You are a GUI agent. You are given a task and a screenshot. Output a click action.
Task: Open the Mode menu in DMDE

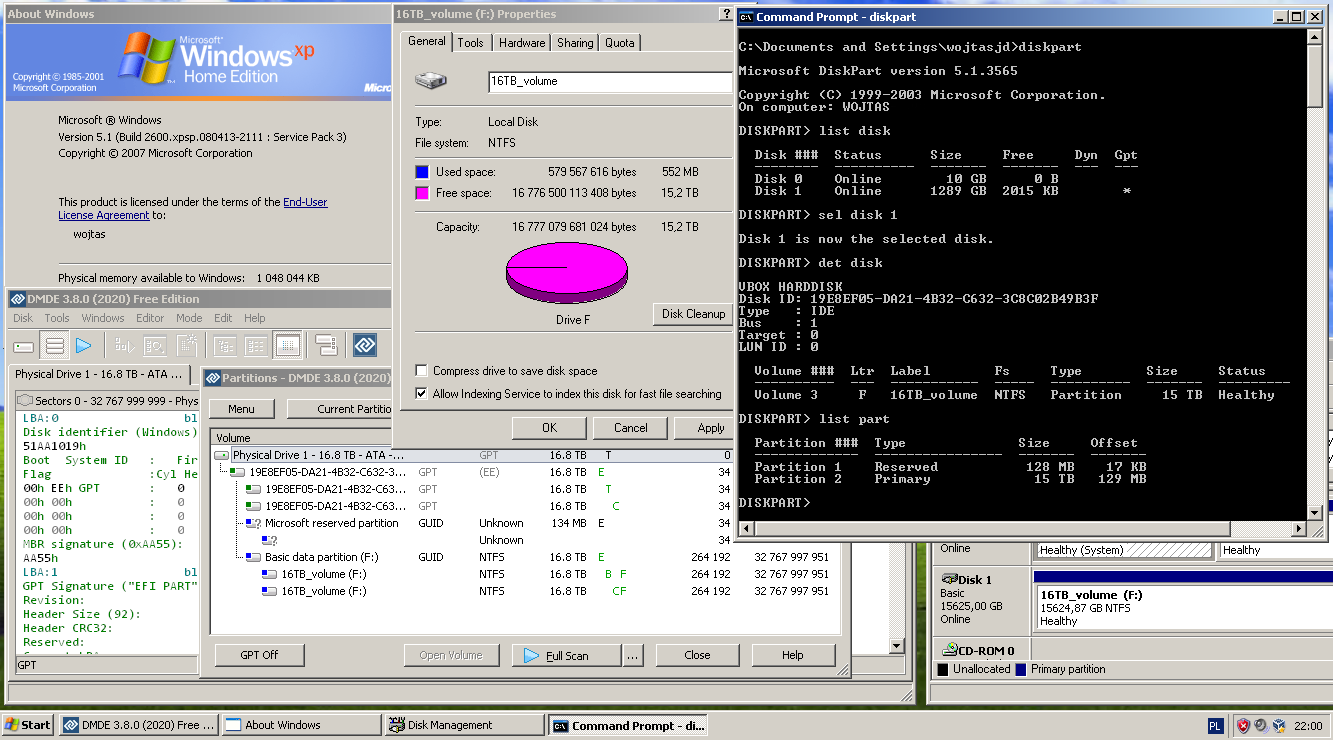[x=190, y=318]
